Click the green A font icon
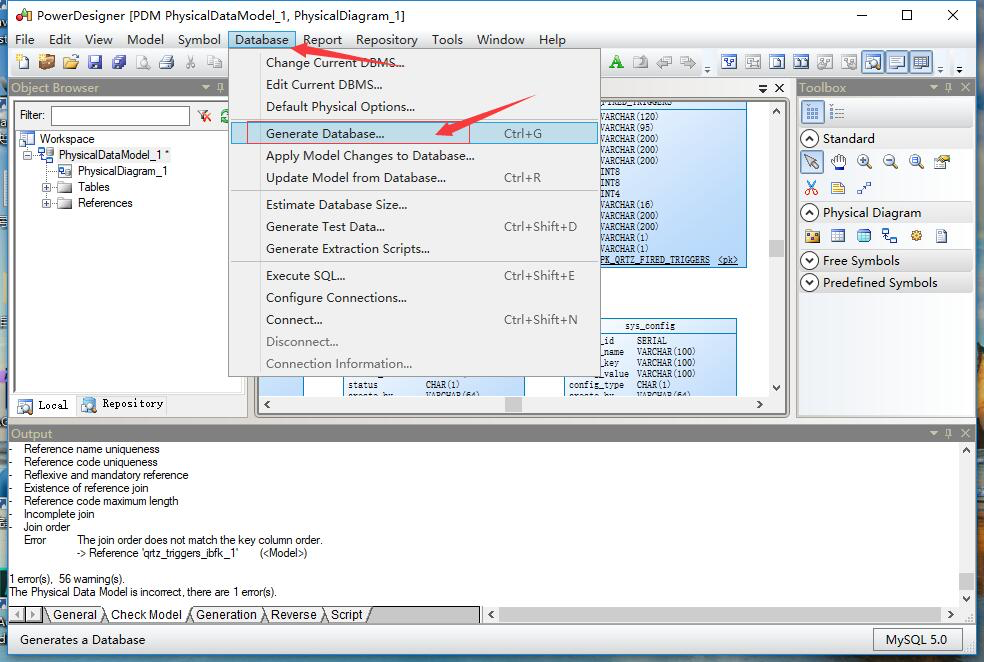The height and width of the screenshot is (662, 984). coord(616,62)
